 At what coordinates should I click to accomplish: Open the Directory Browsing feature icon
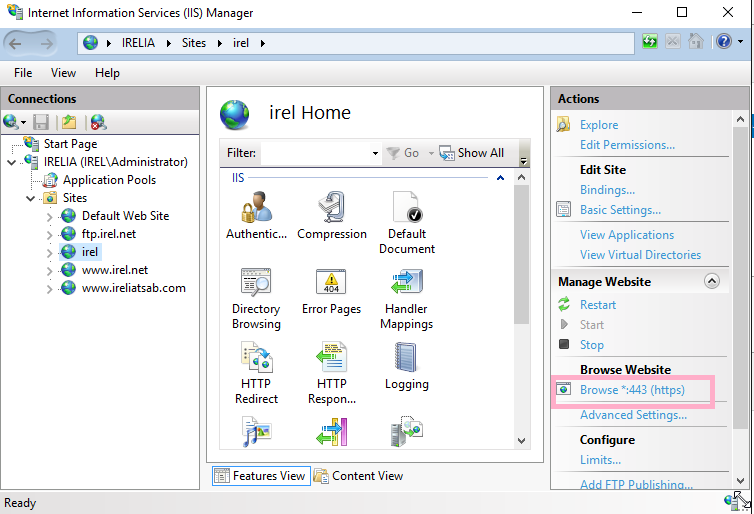click(x=256, y=282)
